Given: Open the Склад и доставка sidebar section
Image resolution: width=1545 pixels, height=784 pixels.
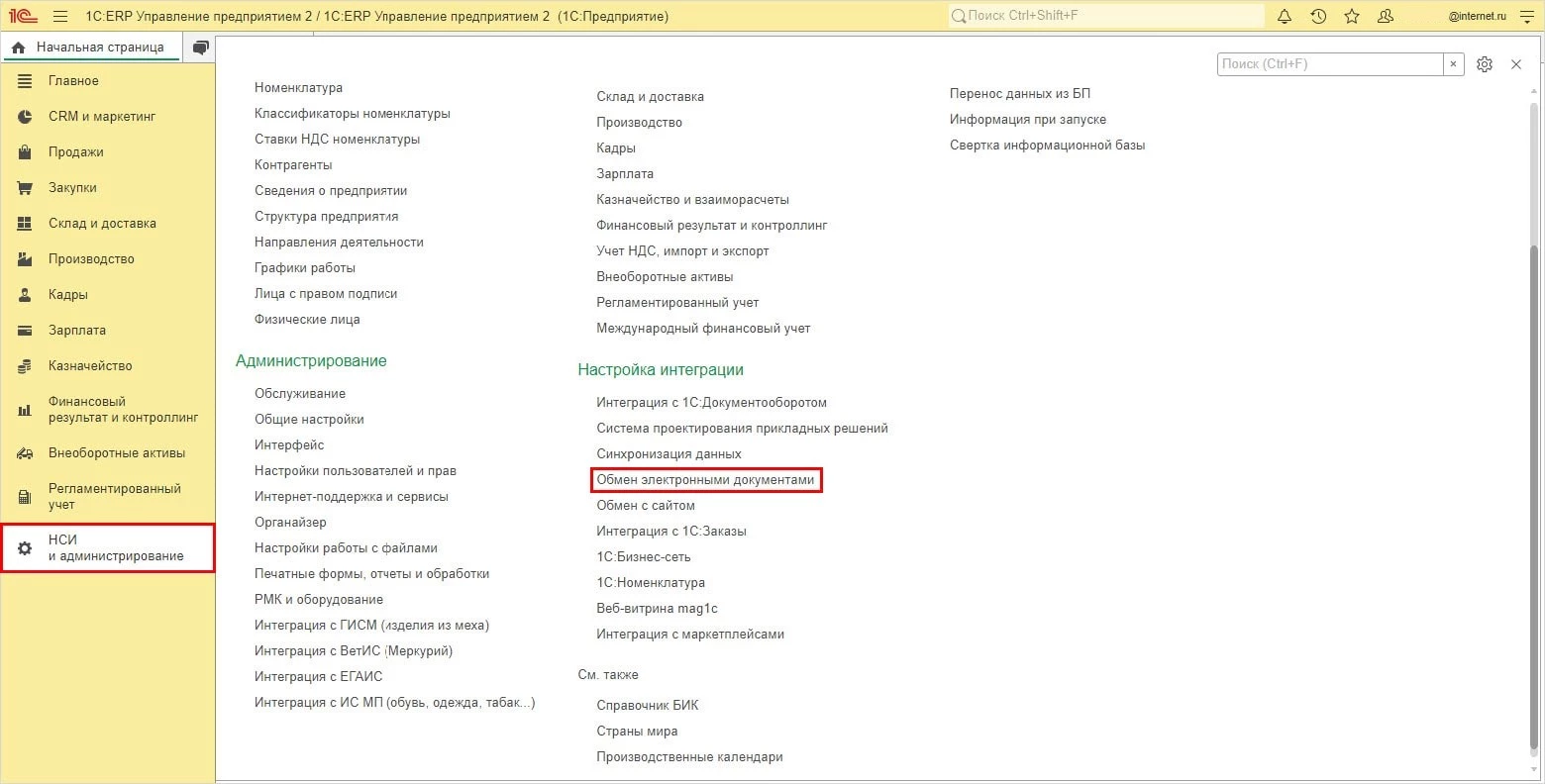Looking at the screenshot, I should [x=108, y=224].
